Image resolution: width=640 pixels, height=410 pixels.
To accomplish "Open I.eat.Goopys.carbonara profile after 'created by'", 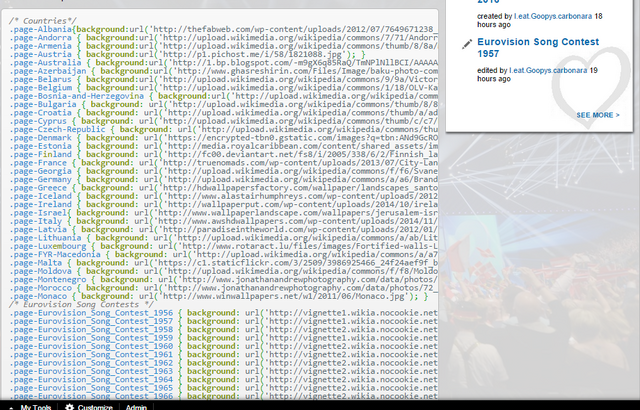I will point(553,16).
